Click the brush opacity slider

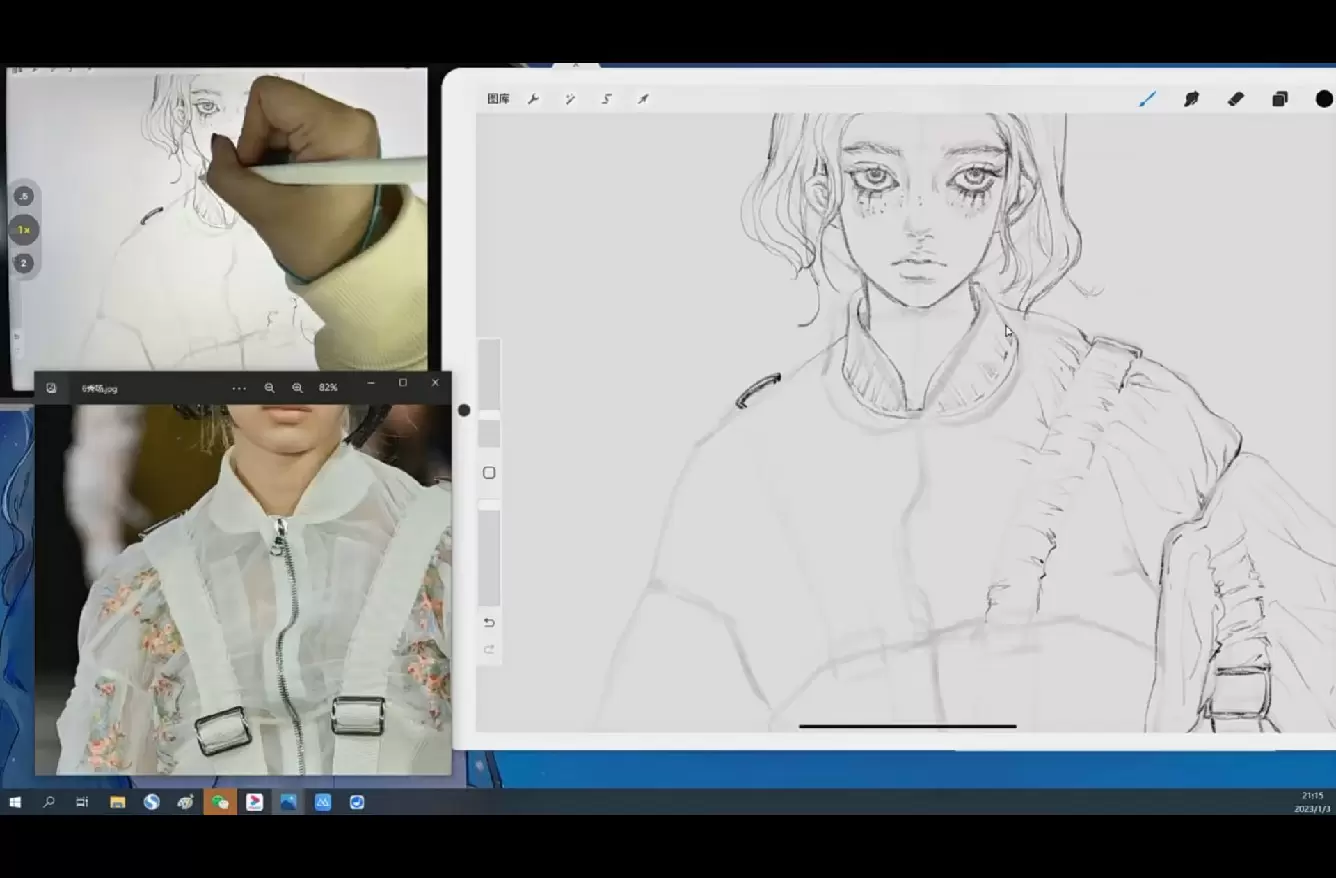pos(489,555)
